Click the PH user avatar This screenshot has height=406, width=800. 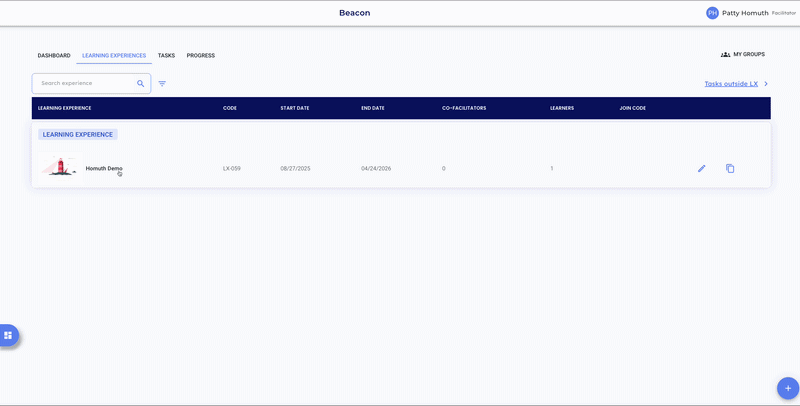point(712,13)
